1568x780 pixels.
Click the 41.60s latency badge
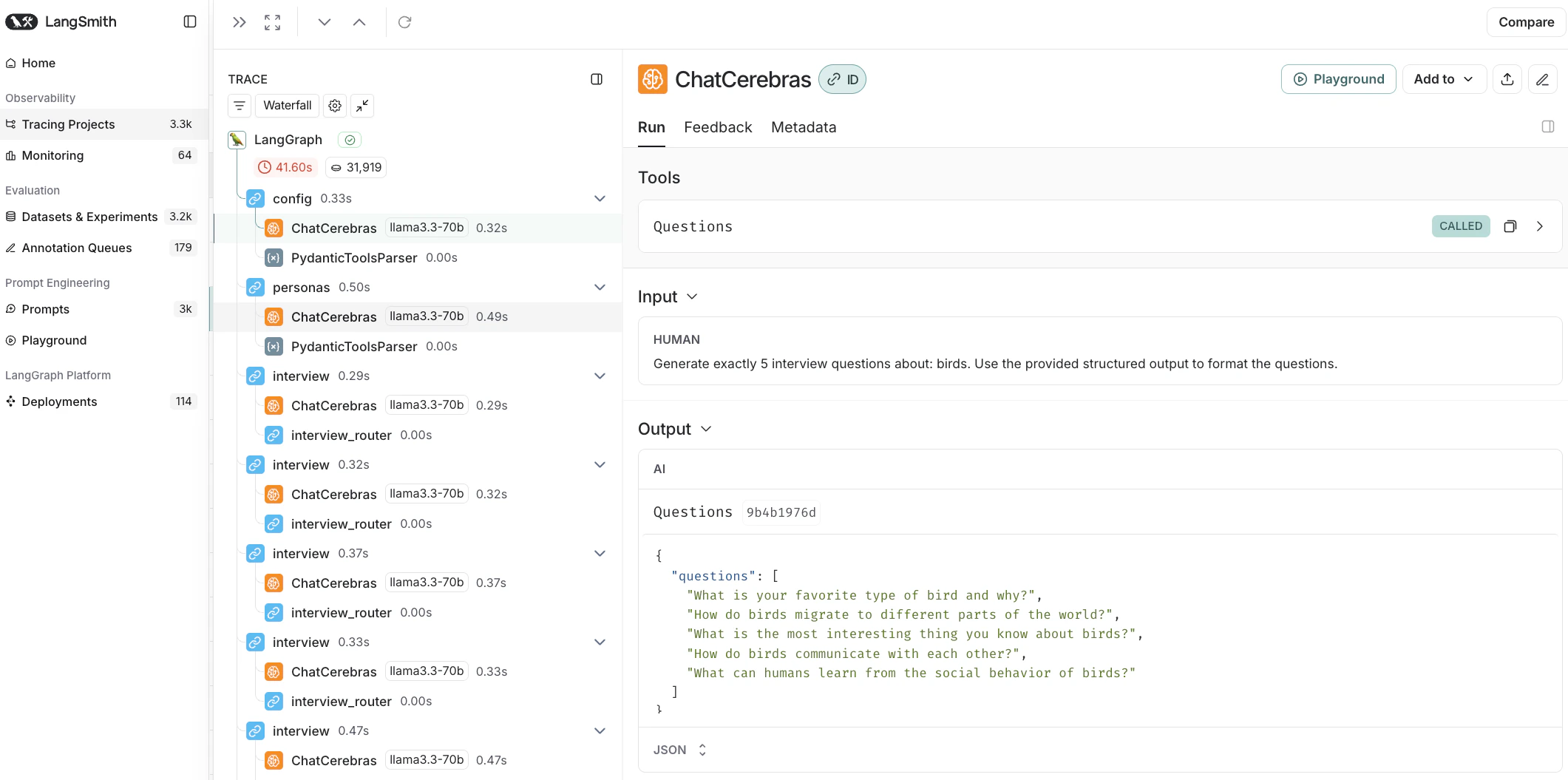[x=285, y=168]
